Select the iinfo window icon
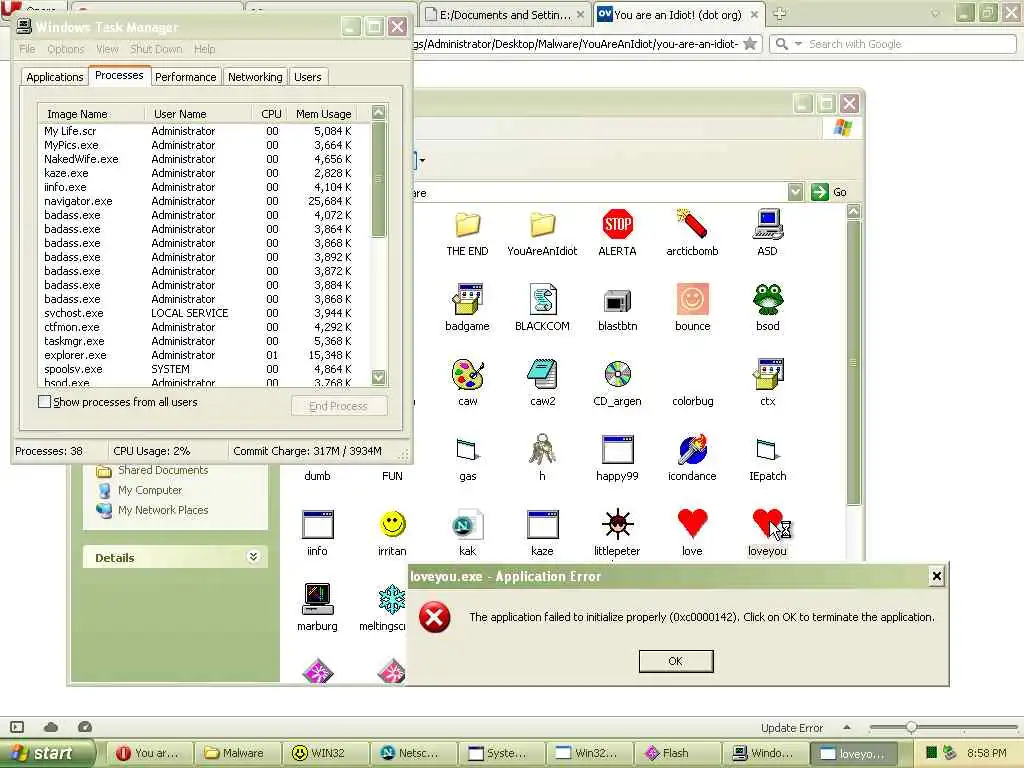The image size is (1024, 768). (317, 525)
